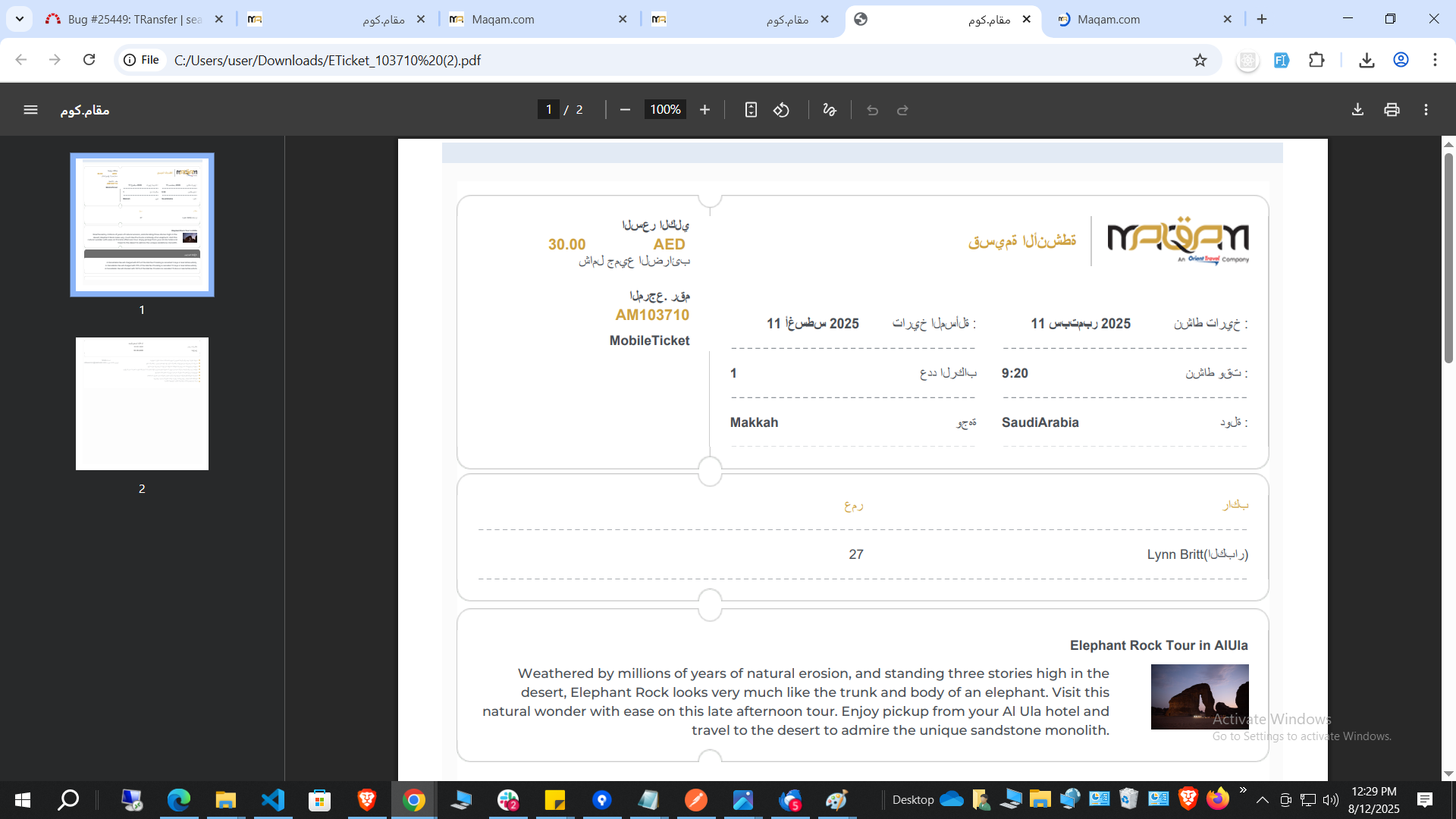Select page 2 thumbnail
The image size is (1456, 819).
click(142, 403)
